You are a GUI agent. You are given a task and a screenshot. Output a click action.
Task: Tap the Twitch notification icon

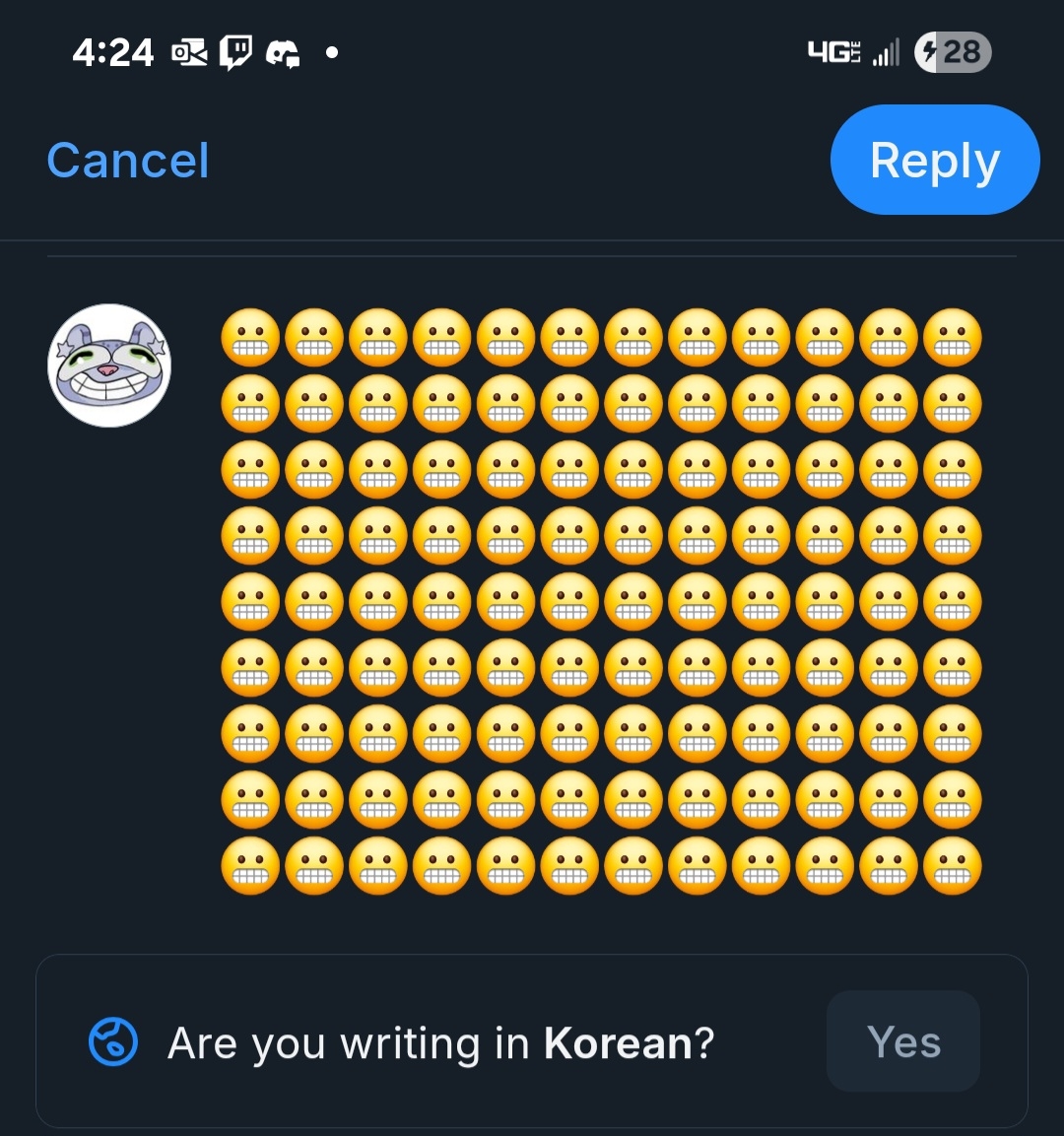[236, 52]
